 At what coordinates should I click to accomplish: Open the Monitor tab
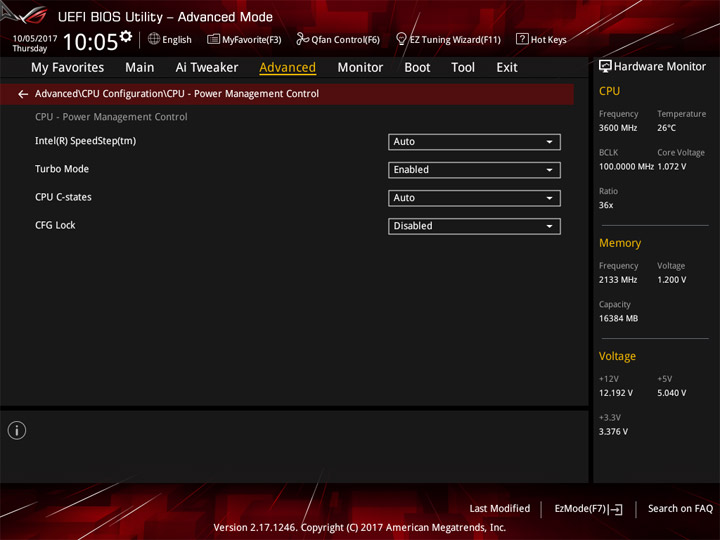click(360, 68)
